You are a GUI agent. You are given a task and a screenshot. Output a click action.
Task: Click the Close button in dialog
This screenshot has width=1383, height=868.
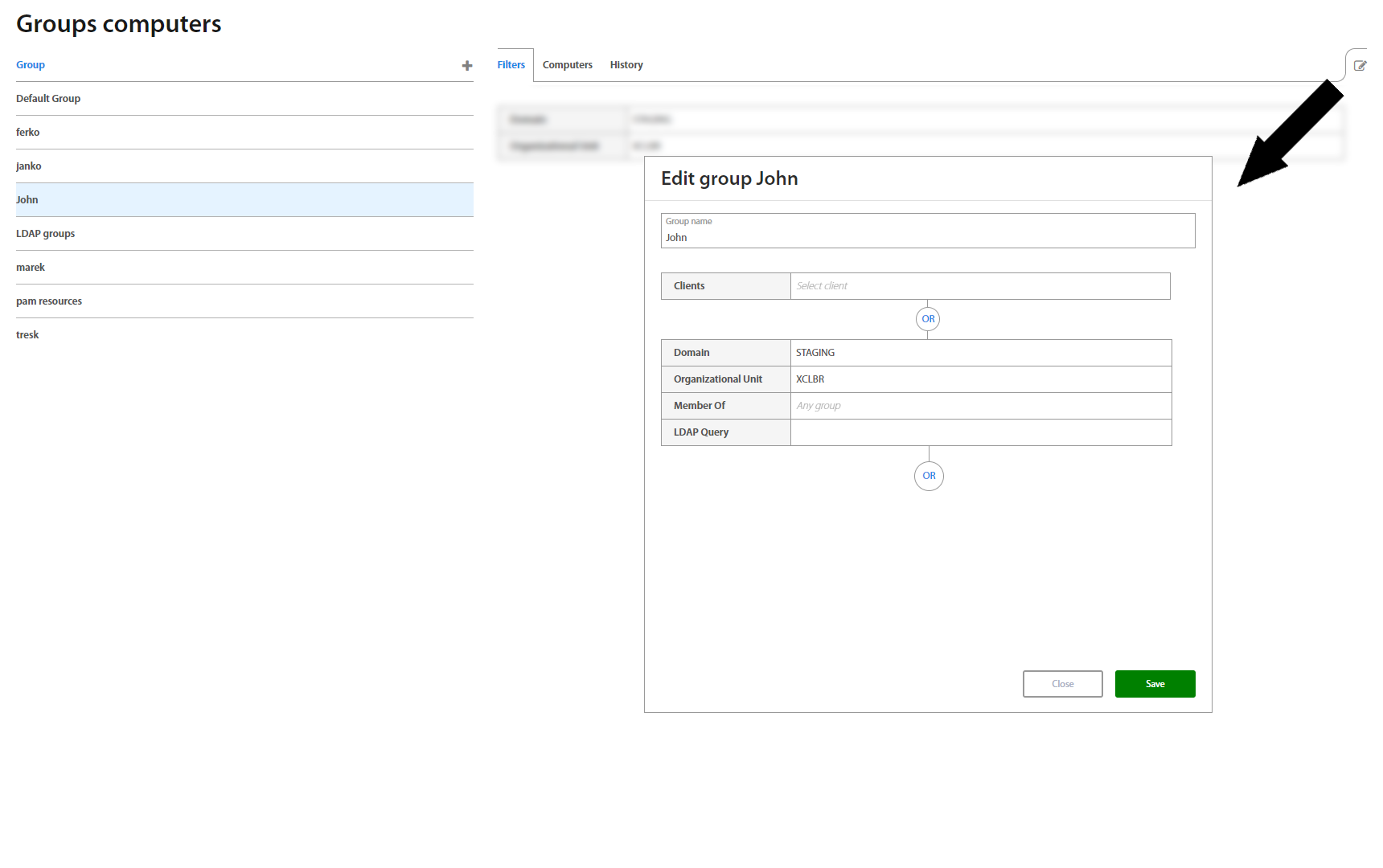point(1062,684)
